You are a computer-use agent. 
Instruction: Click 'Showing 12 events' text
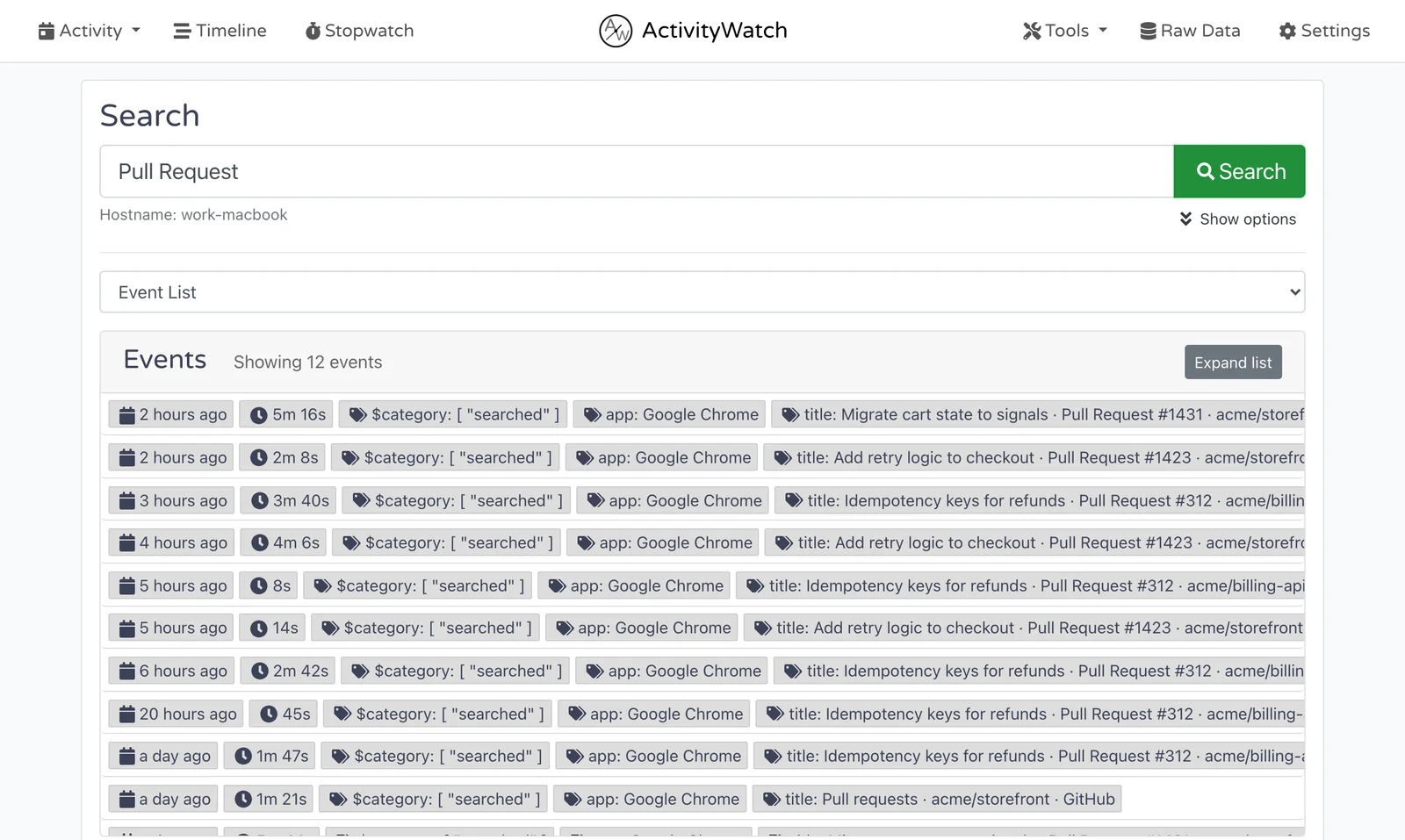pyautogui.click(x=307, y=362)
